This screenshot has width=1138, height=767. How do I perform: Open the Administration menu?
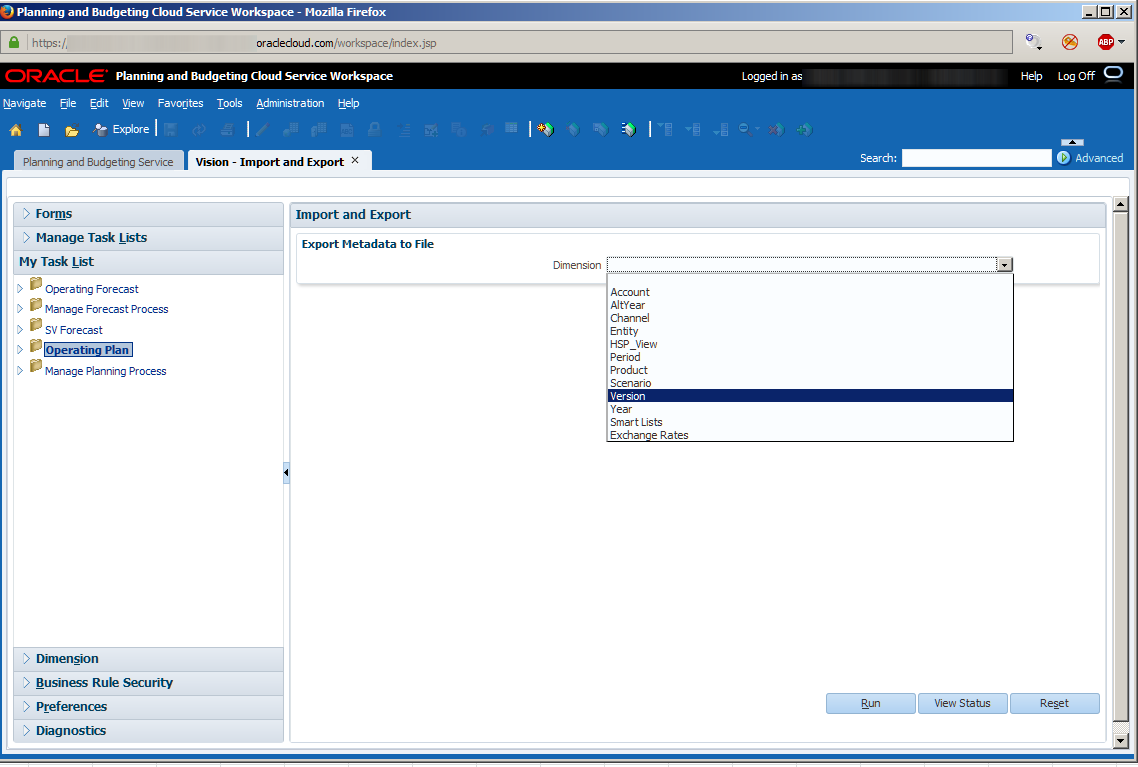coord(290,103)
